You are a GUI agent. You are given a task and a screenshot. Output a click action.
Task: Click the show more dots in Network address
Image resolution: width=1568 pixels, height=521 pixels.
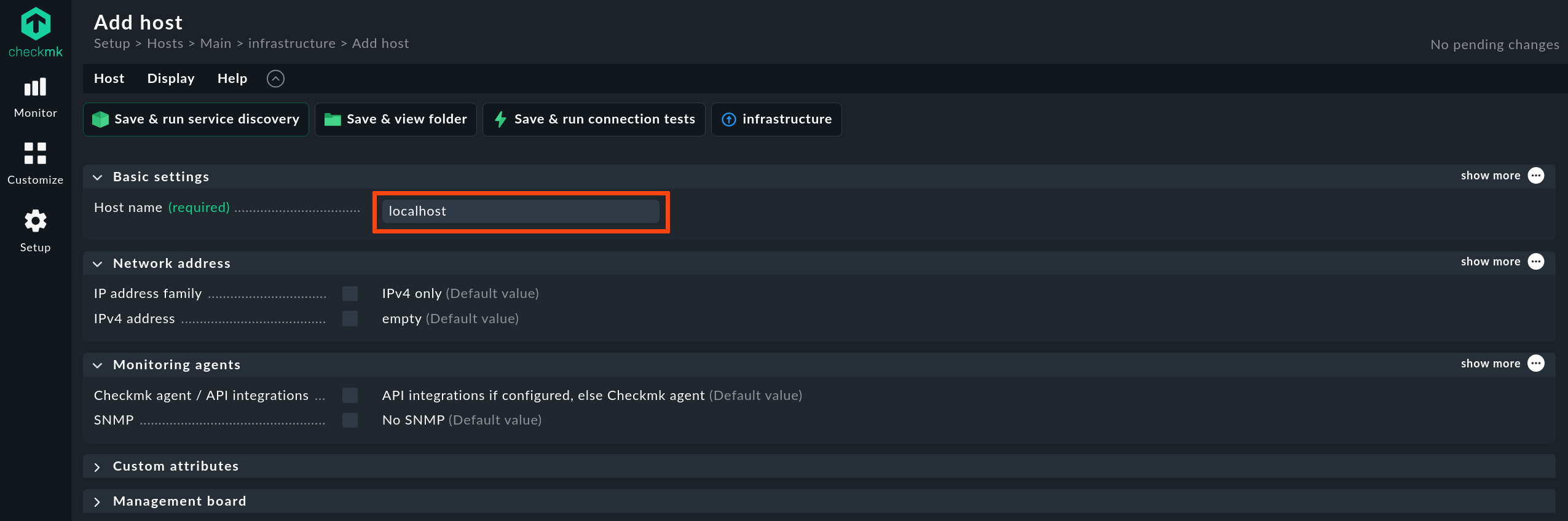point(1536,262)
